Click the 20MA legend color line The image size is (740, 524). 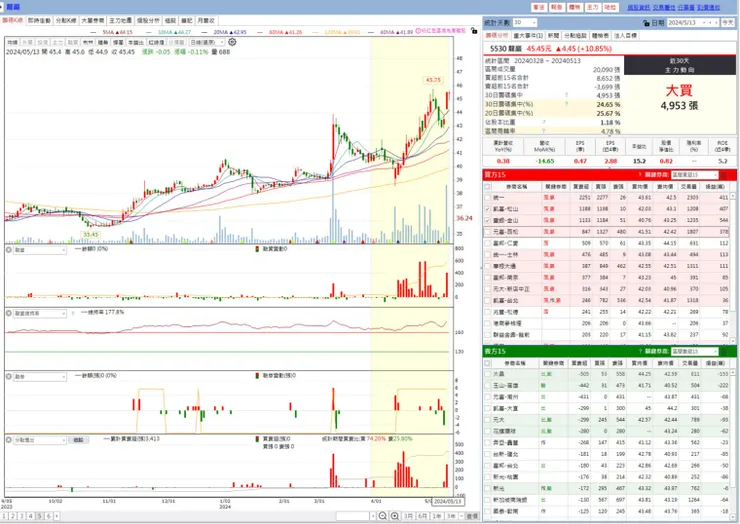pos(205,32)
